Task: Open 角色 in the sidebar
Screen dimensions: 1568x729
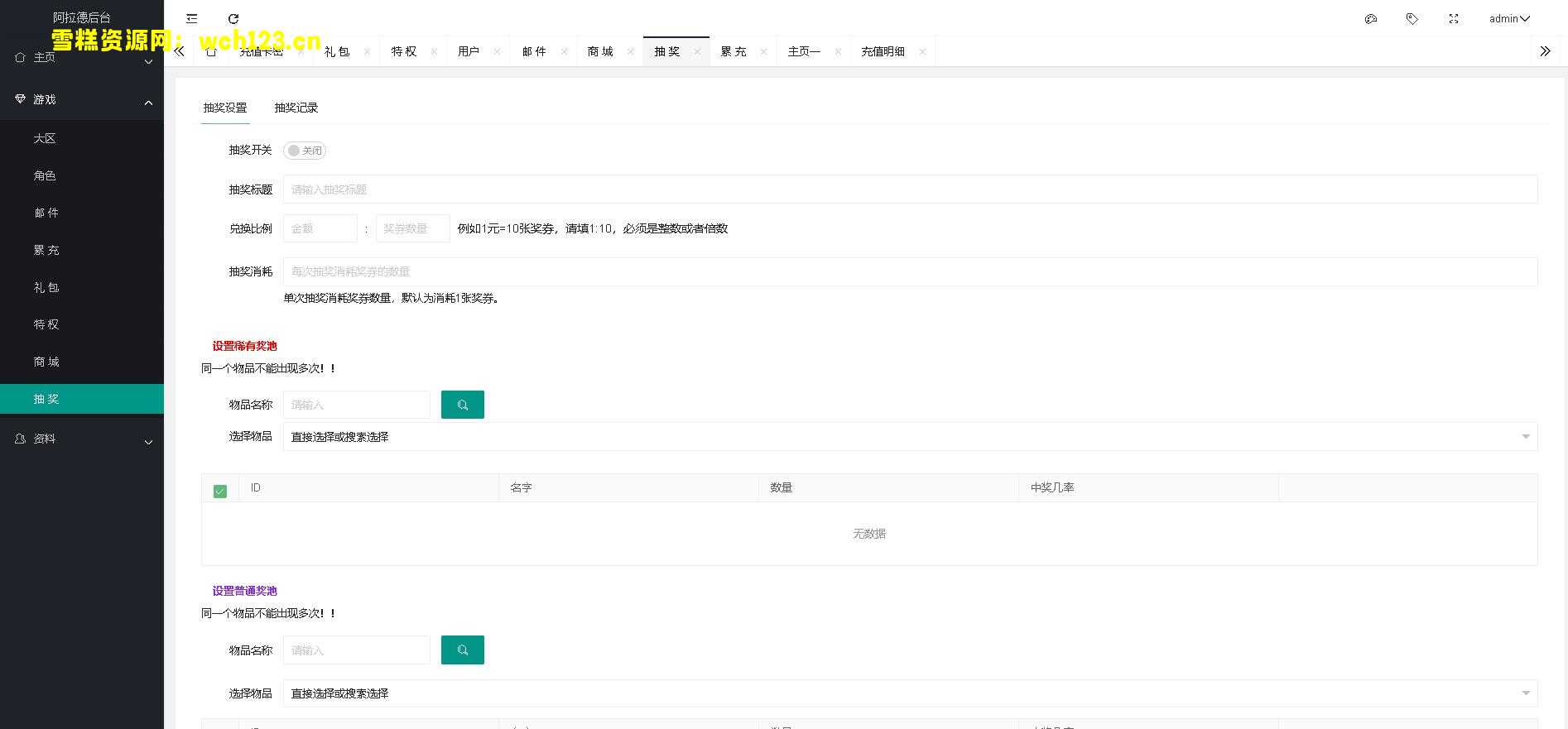Action: (x=82, y=175)
